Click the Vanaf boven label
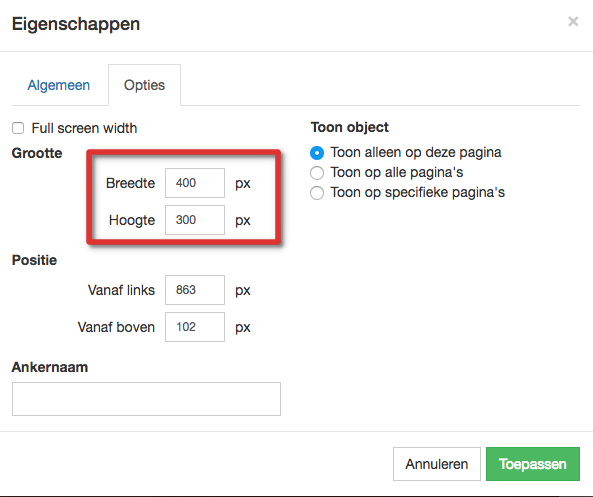The image size is (593, 497). click(x=116, y=327)
